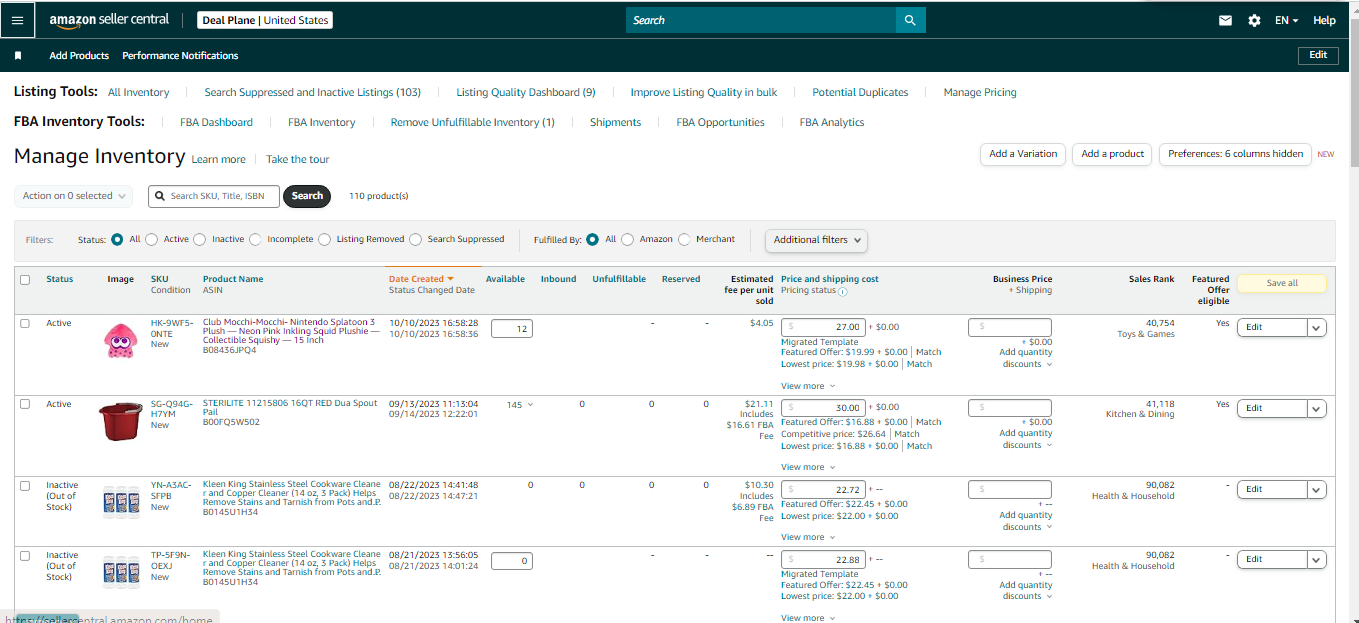Click the red Sterilite pail image
The image size is (1359, 623).
pos(120,421)
